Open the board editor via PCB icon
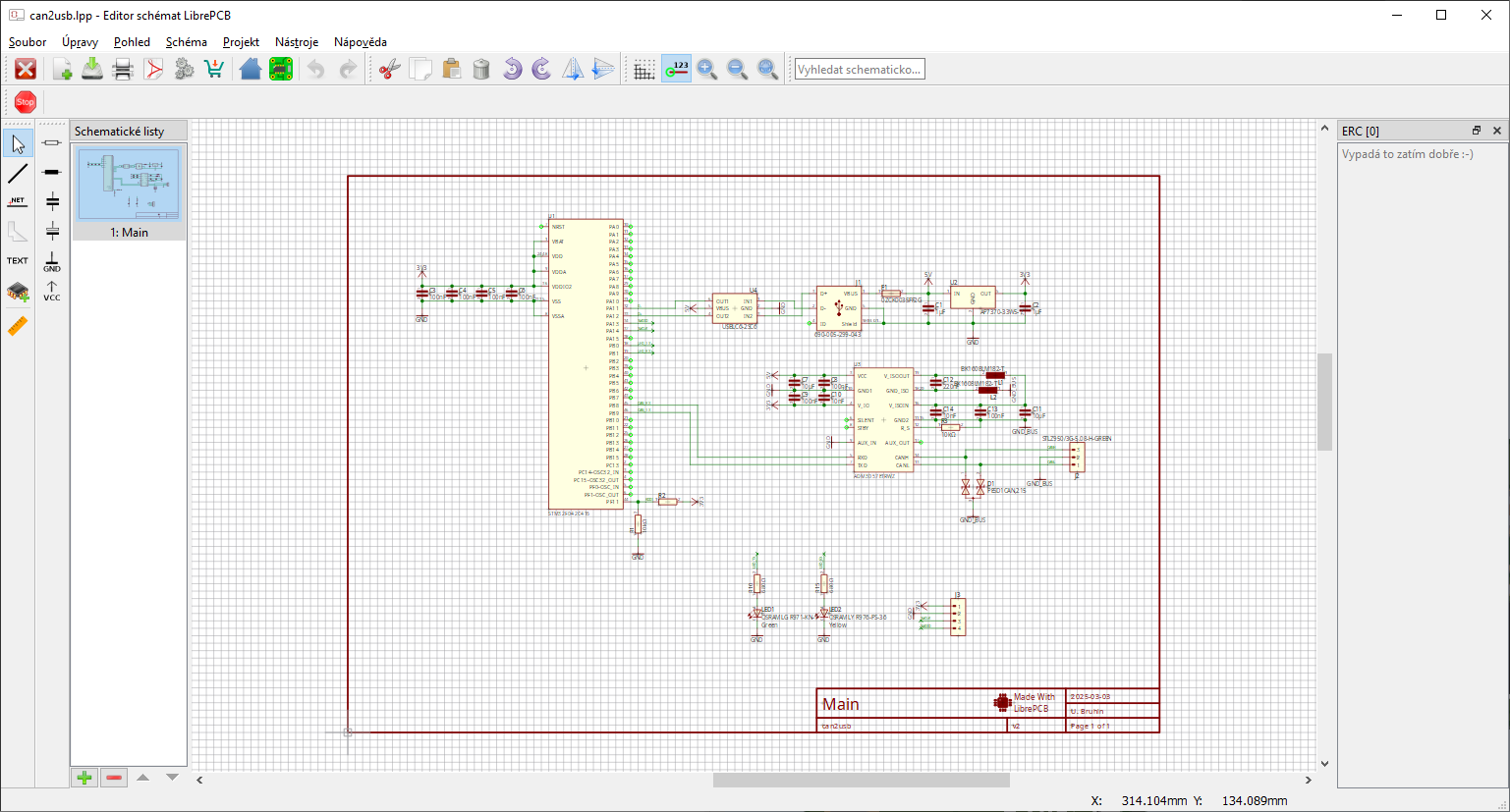This screenshot has width=1510, height=812. (x=281, y=69)
